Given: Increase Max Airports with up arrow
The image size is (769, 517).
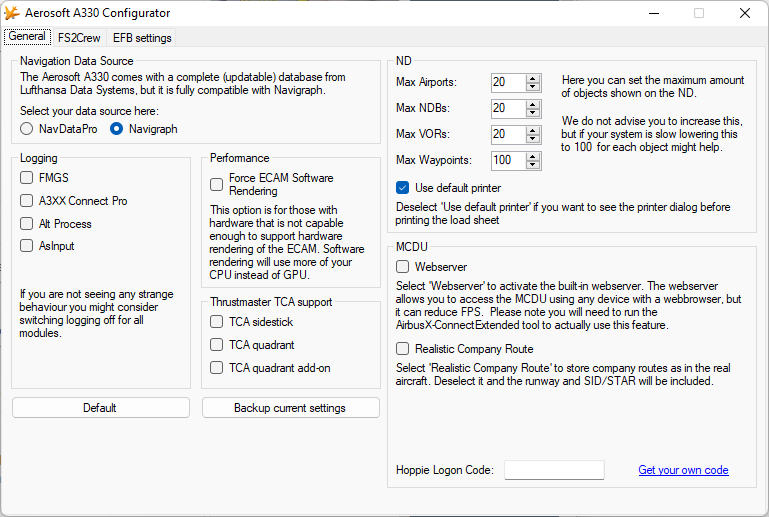Looking at the screenshot, I should tap(533, 78).
